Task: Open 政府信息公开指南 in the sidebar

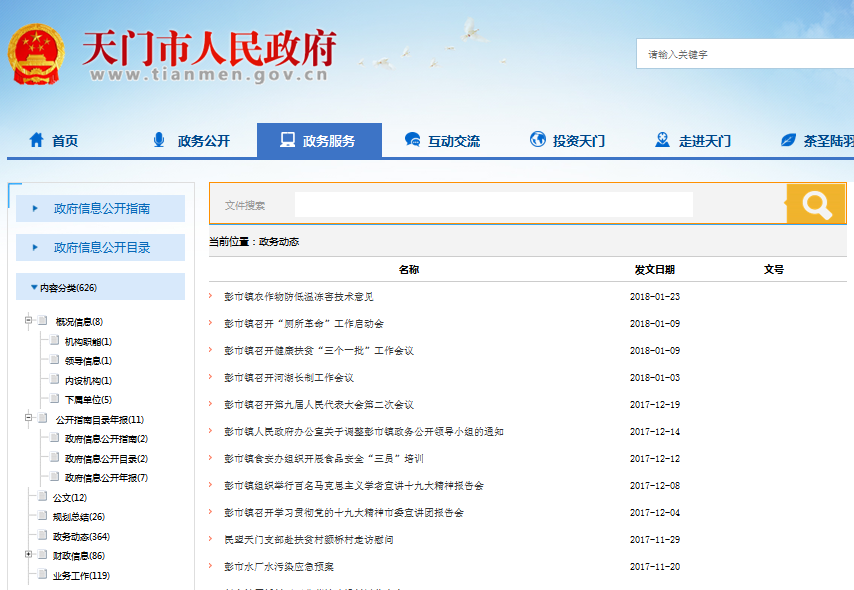Action: pos(101,209)
